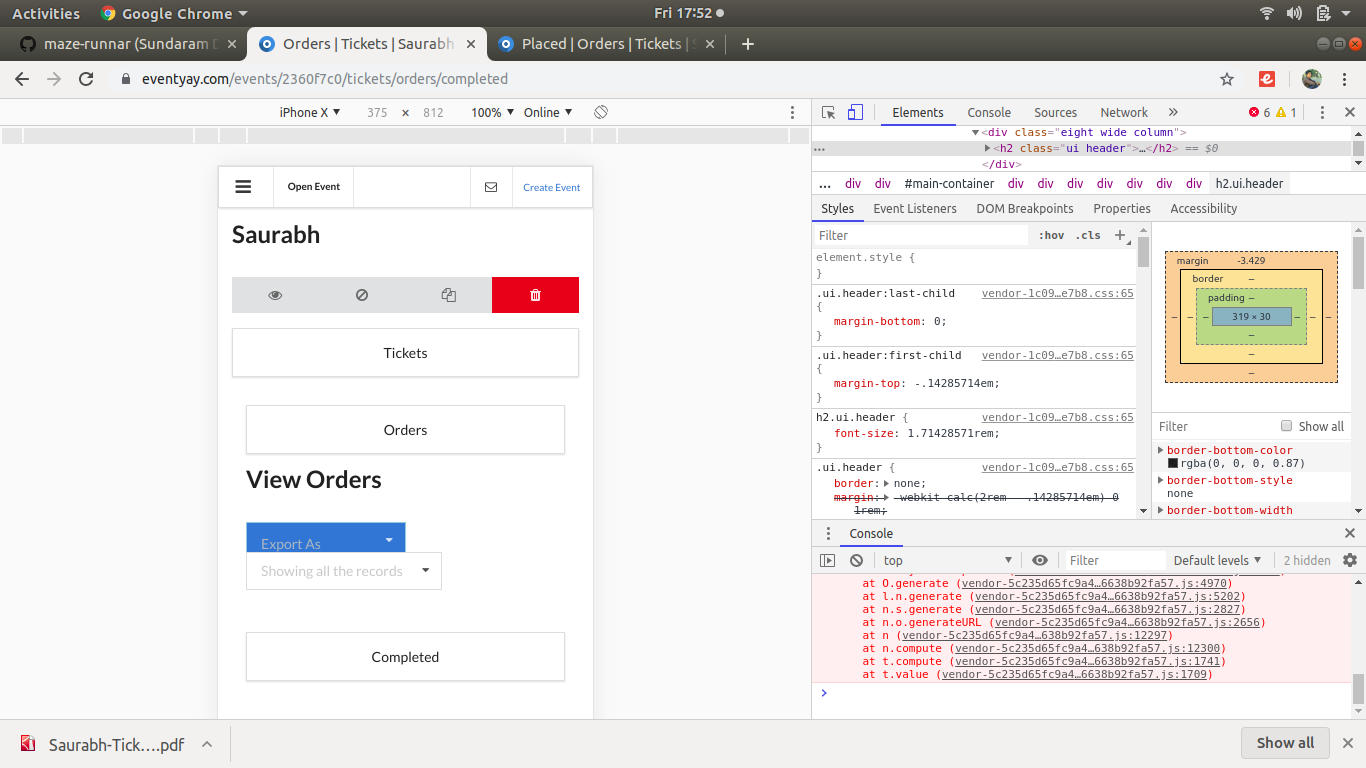
Task: Click the copy event icon button
Action: (x=448, y=295)
